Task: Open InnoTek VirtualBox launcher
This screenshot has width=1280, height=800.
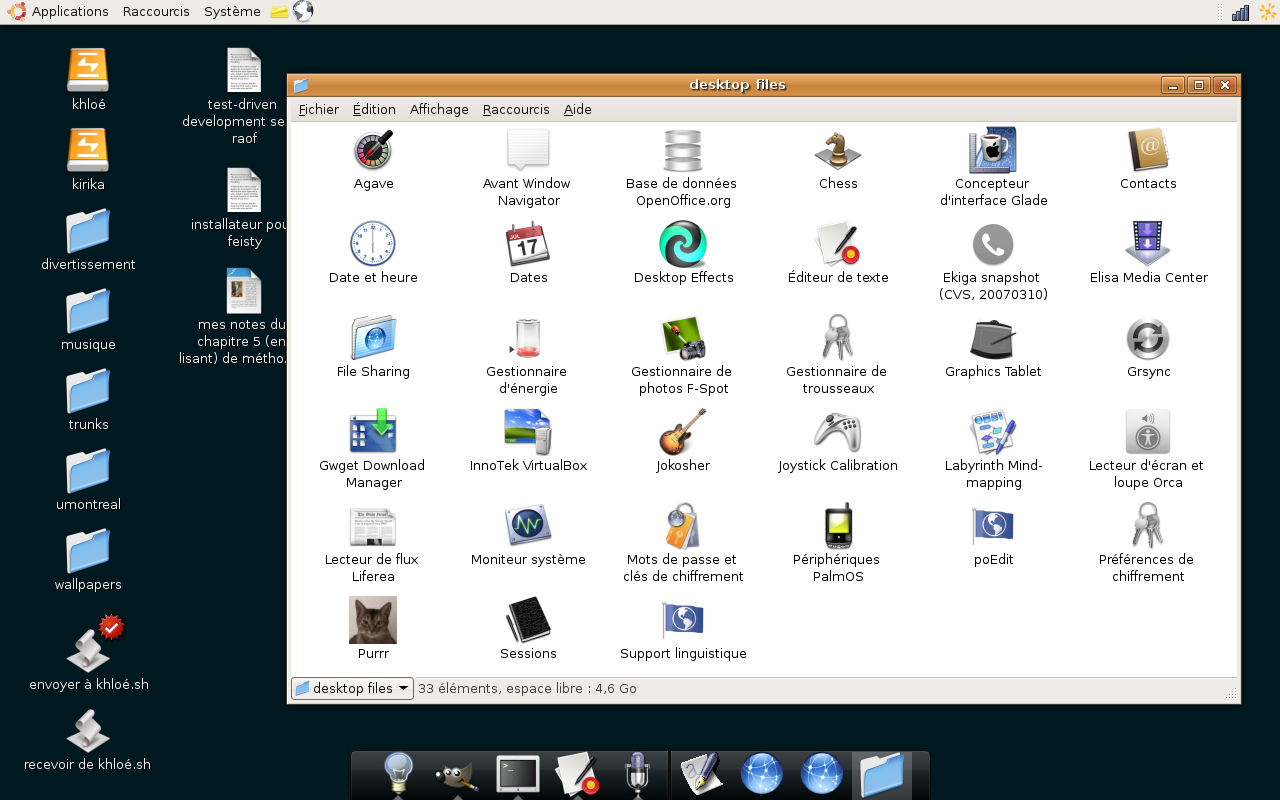Action: (x=528, y=432)
